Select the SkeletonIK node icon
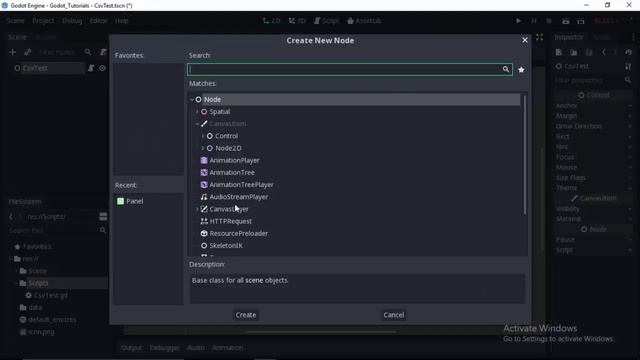This screenshot has height=360, width=640. click(204, 246)
